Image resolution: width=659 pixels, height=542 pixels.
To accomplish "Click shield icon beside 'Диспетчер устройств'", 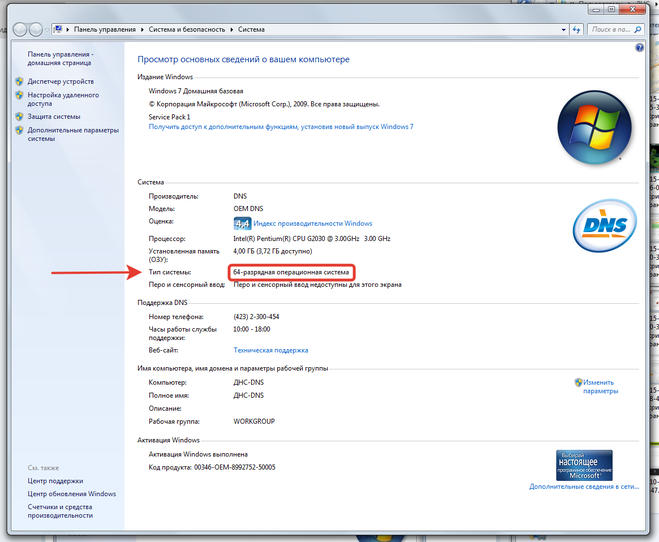I will 19,81.
